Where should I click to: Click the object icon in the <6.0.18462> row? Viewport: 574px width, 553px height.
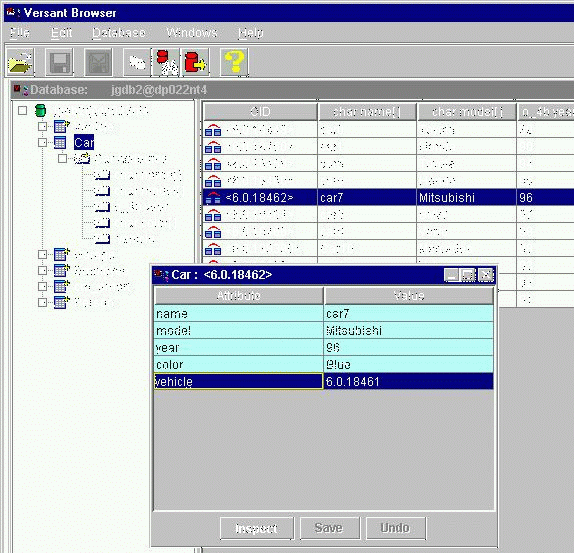coord(213,198)
